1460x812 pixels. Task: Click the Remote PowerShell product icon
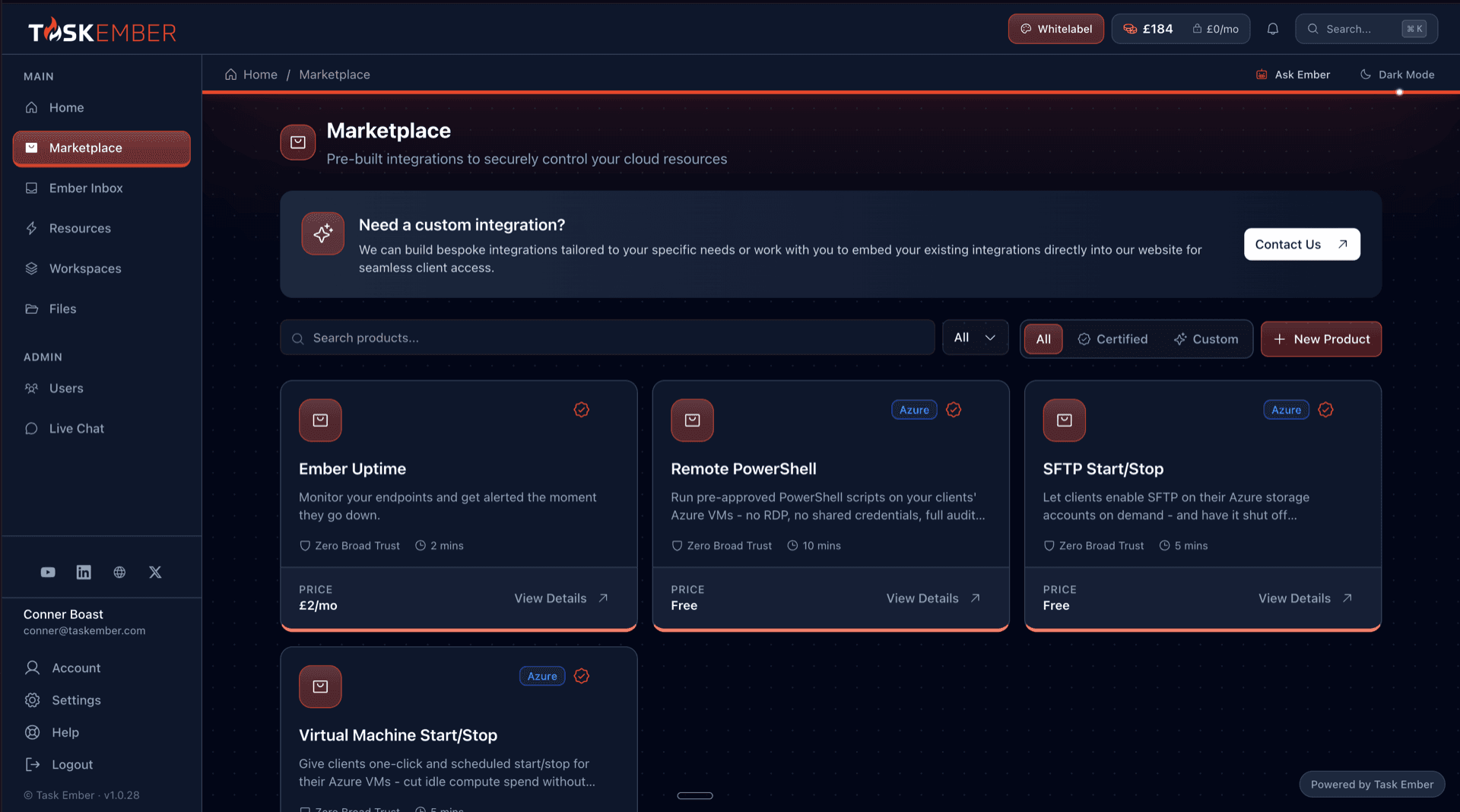pyautogui.click(x=692, y=420)
